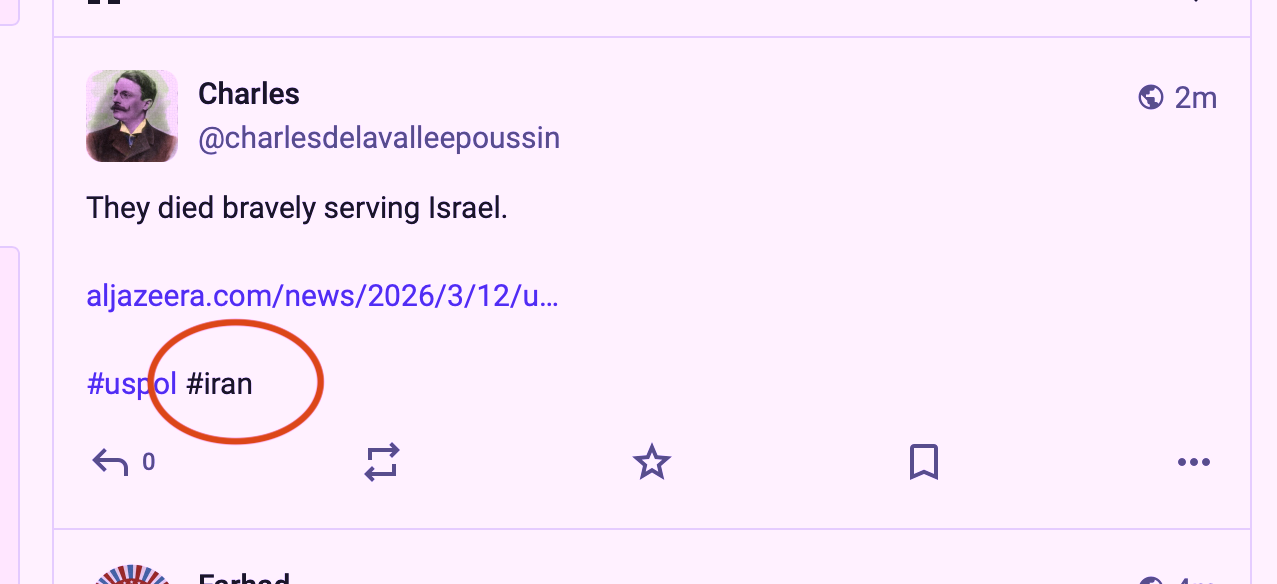The width and height of the screenshot is (1277, 584).
Task: Click the 4m timestamp on Farhad's post
Action: [x=1196, y=580]
